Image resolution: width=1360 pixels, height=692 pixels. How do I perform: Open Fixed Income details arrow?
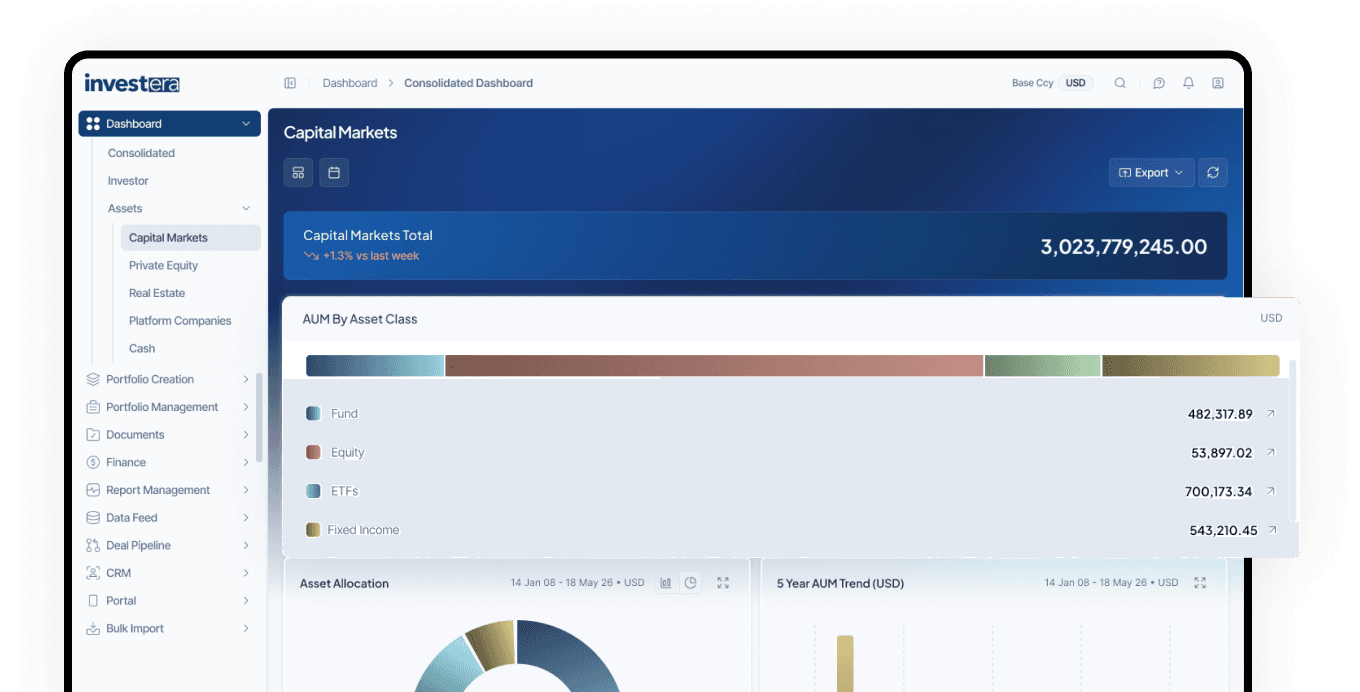[1272, 530]
